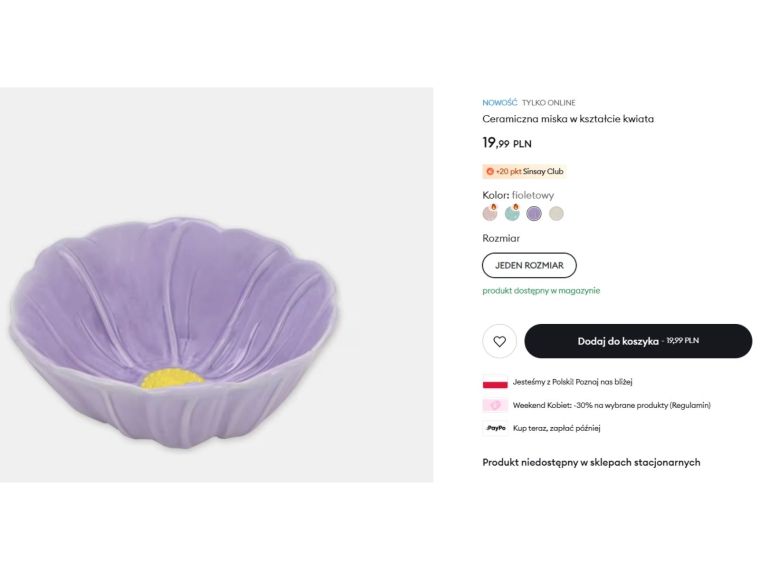Click the 'TYLKO ONLINE' tag

pos(549,102)
